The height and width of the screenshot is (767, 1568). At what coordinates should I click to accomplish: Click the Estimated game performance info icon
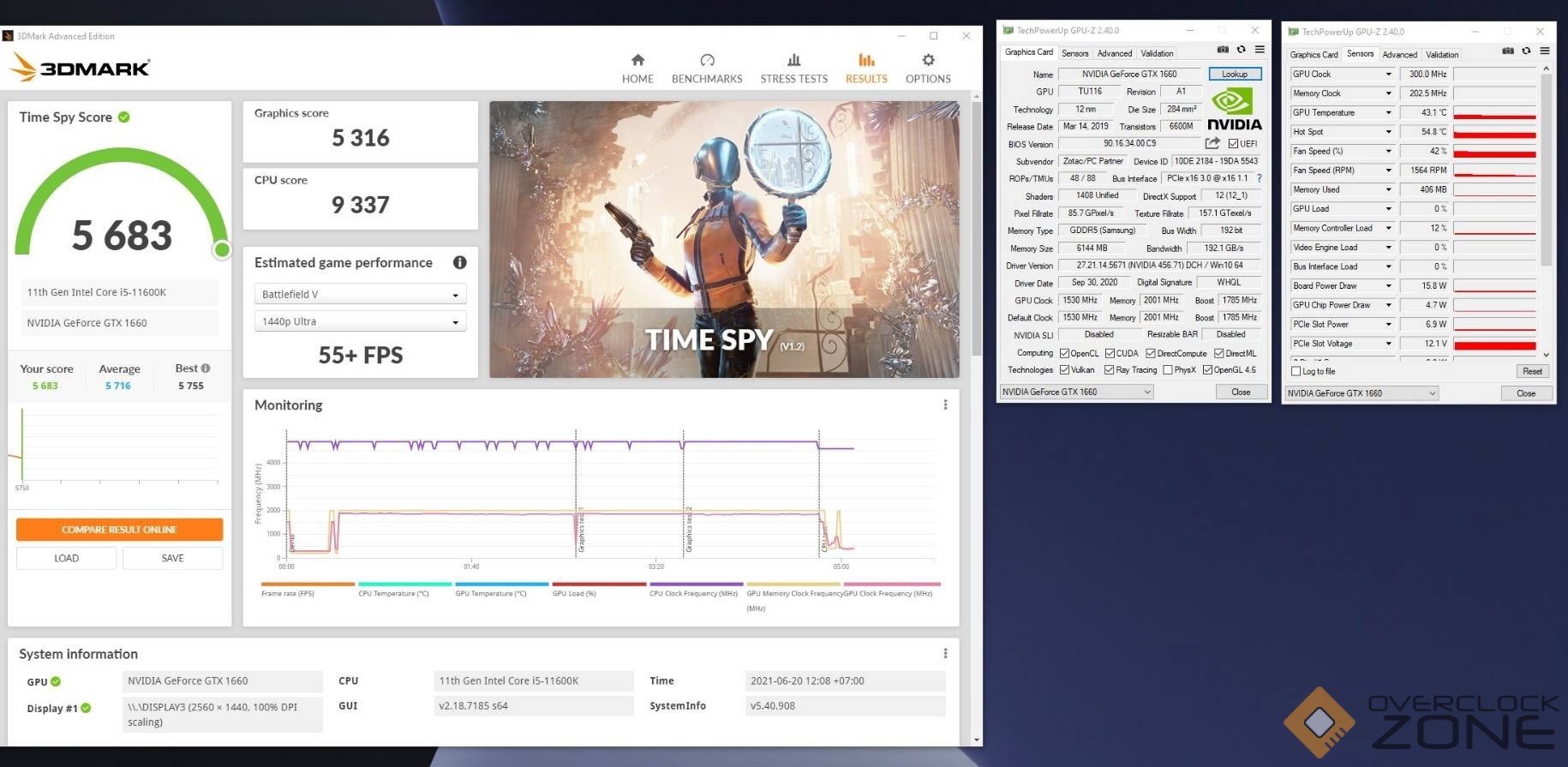point(460,263)
